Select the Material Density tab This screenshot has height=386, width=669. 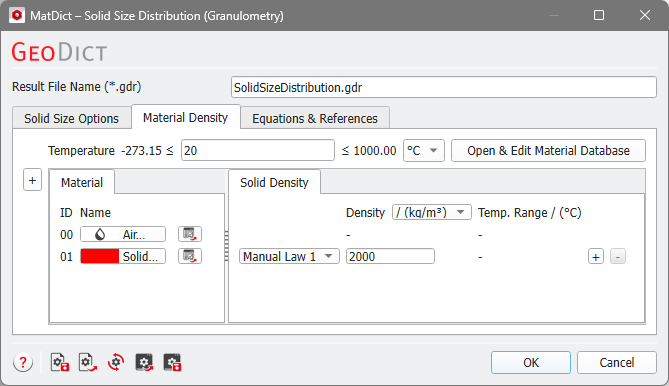(x=186, y=117)
